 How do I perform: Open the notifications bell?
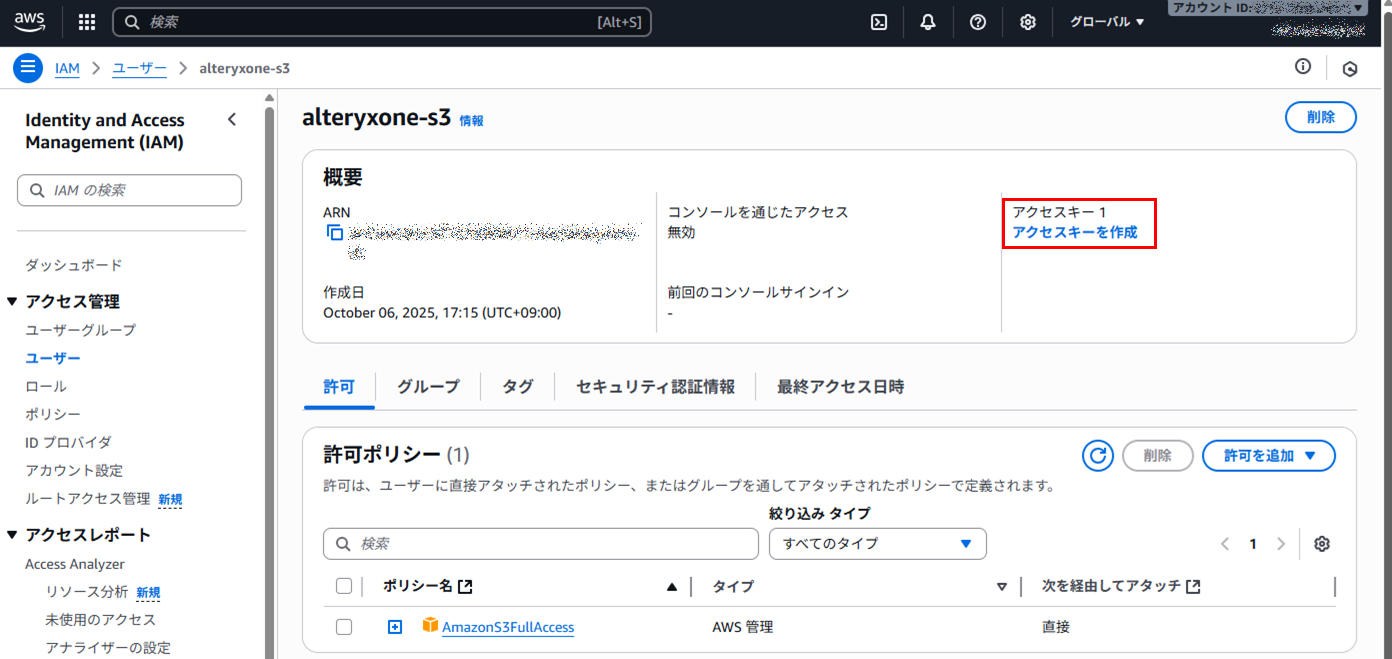(x=928, y=22)
